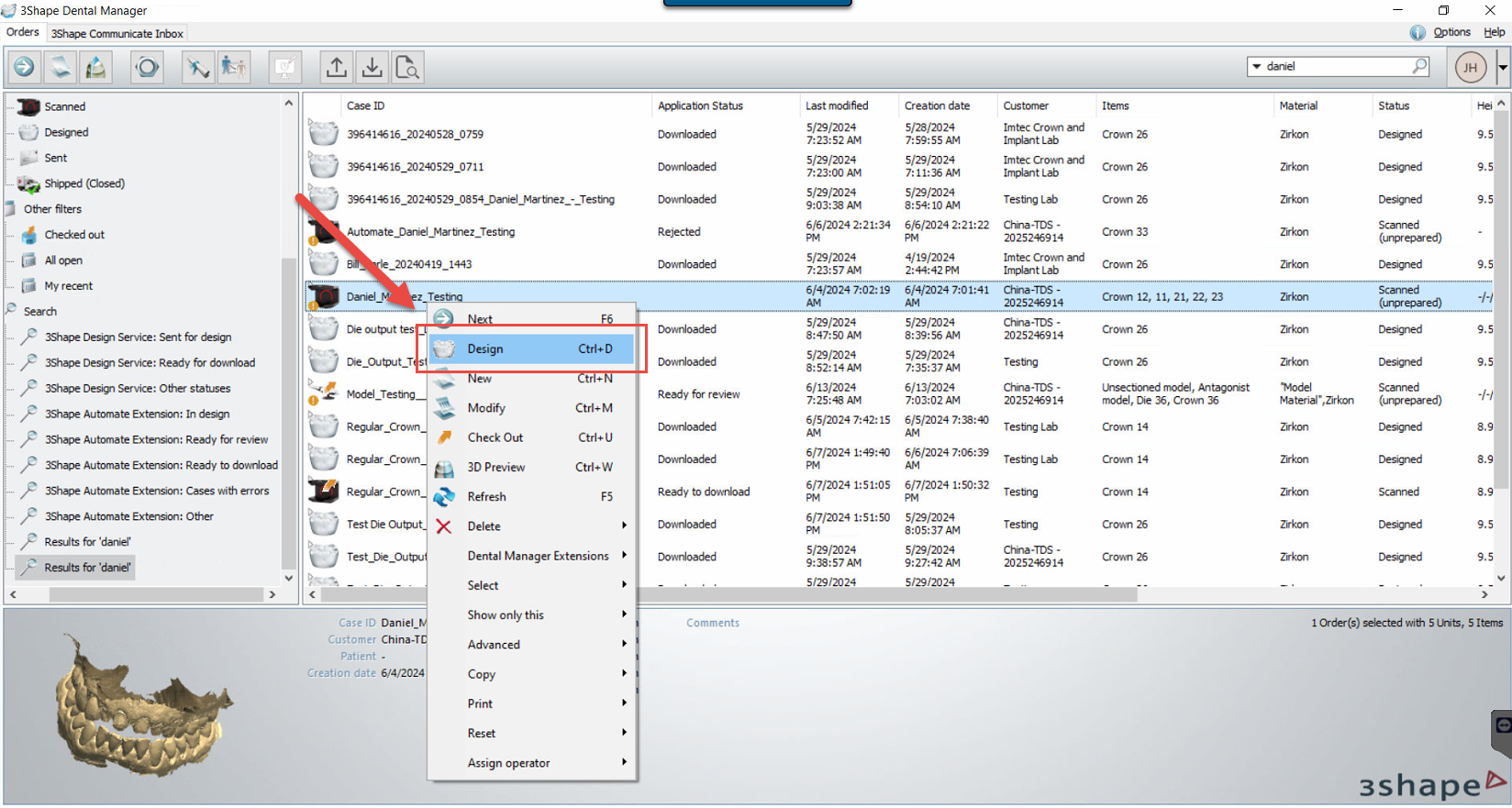This screenshot has height=808, width=1512.
Task: Select 3Shape Automate Extension: Ready for review
Action: tap(156, 439)
